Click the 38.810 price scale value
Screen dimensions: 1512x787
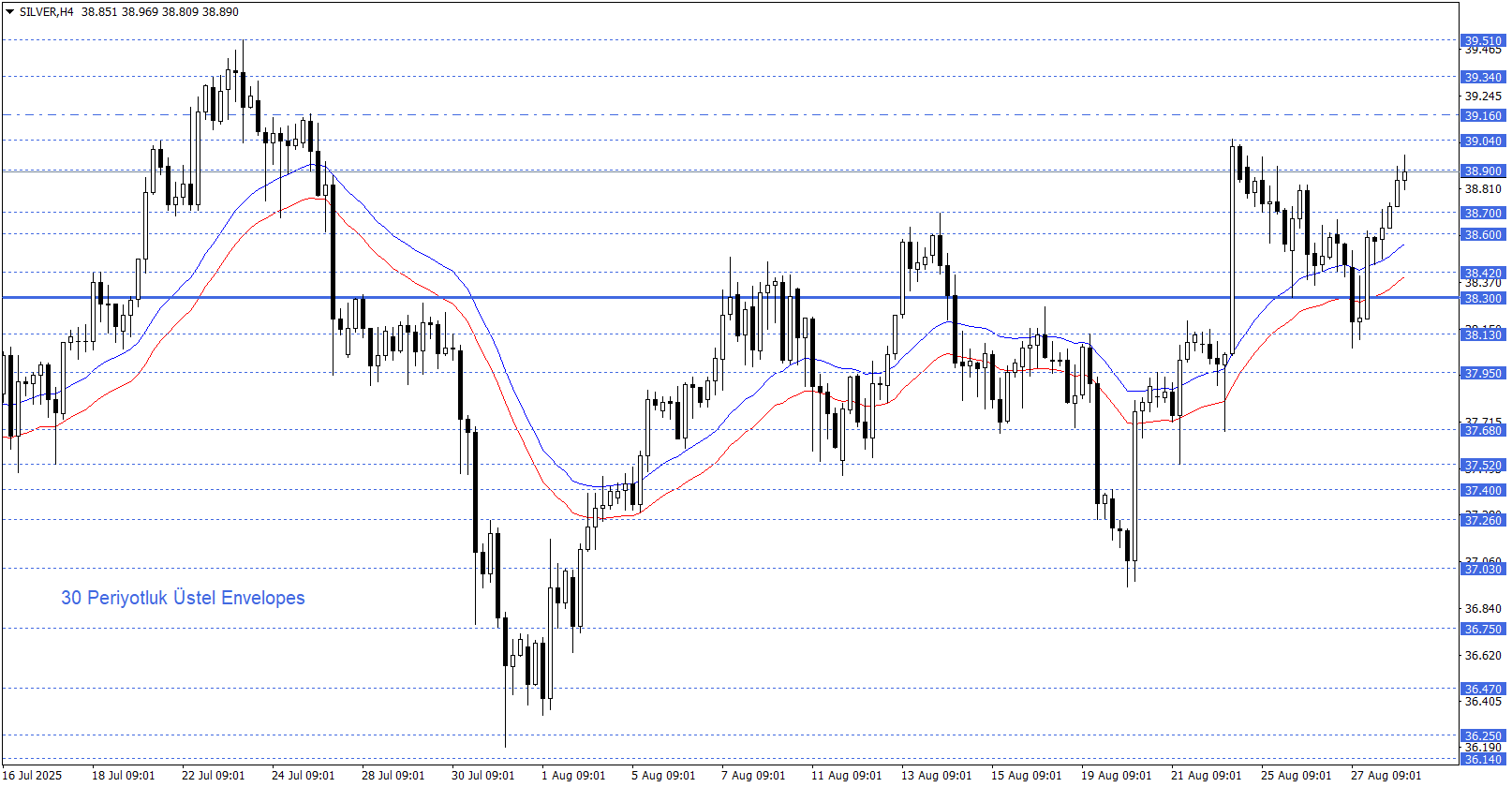1483,189
